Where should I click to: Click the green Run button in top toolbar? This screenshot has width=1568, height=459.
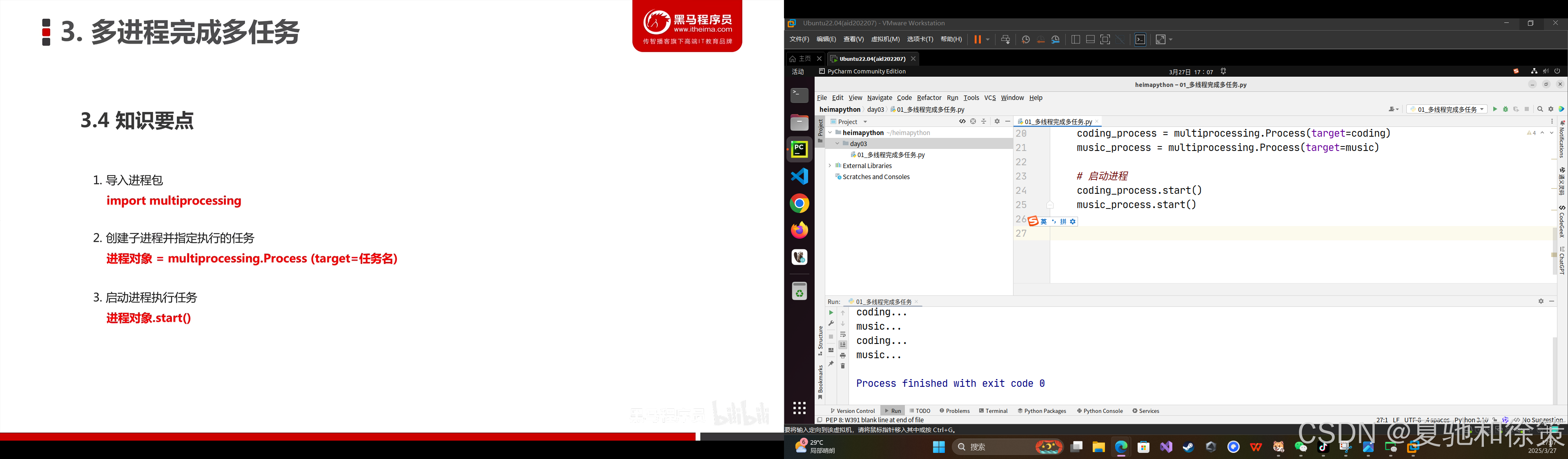tap(1494, 109)
